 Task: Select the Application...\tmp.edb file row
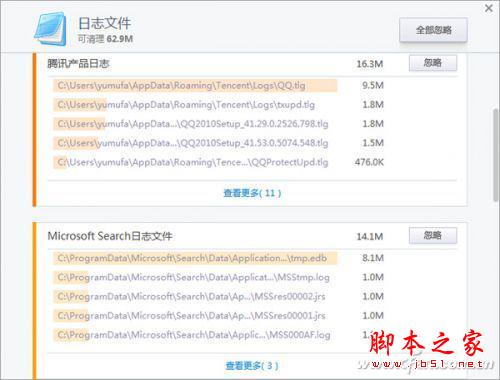tap(195, 258)
